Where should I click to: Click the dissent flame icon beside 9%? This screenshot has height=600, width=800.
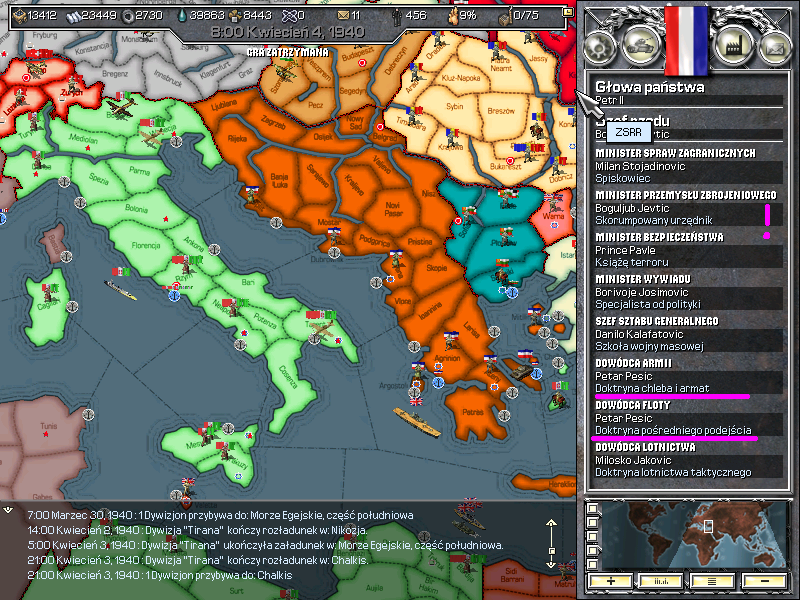(x=453, y=16)
